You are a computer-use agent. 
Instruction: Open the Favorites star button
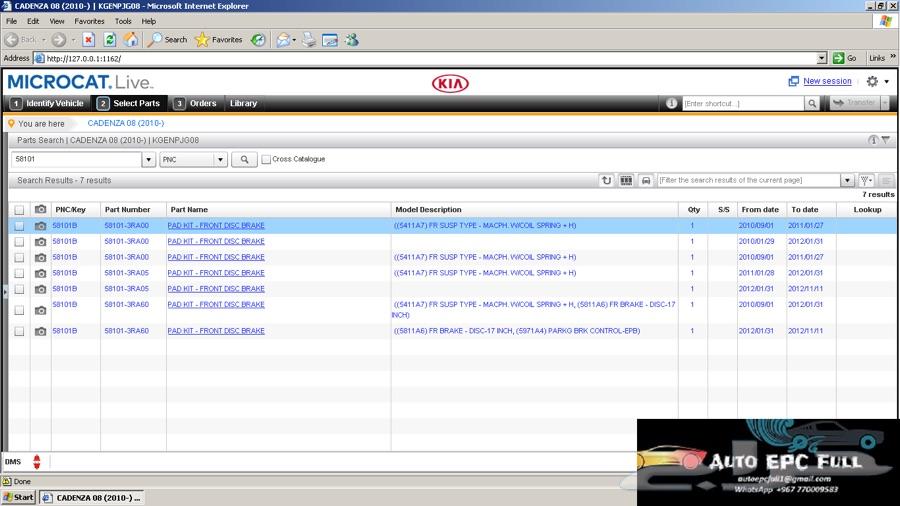click(219, 40)
